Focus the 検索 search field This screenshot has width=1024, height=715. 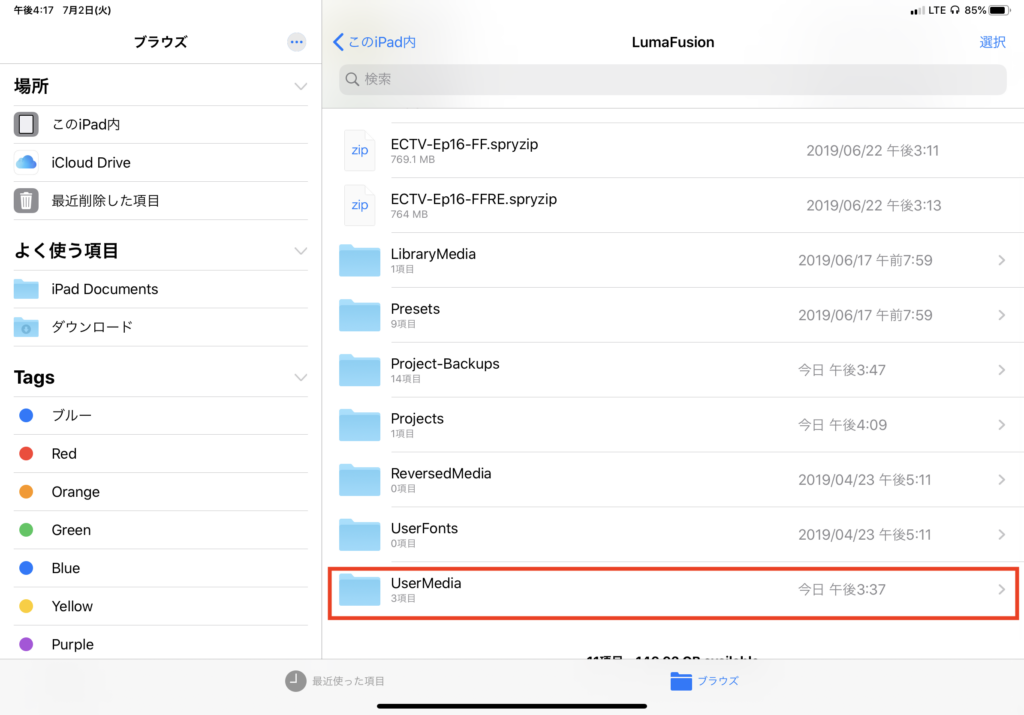click(x=673, y=79)
